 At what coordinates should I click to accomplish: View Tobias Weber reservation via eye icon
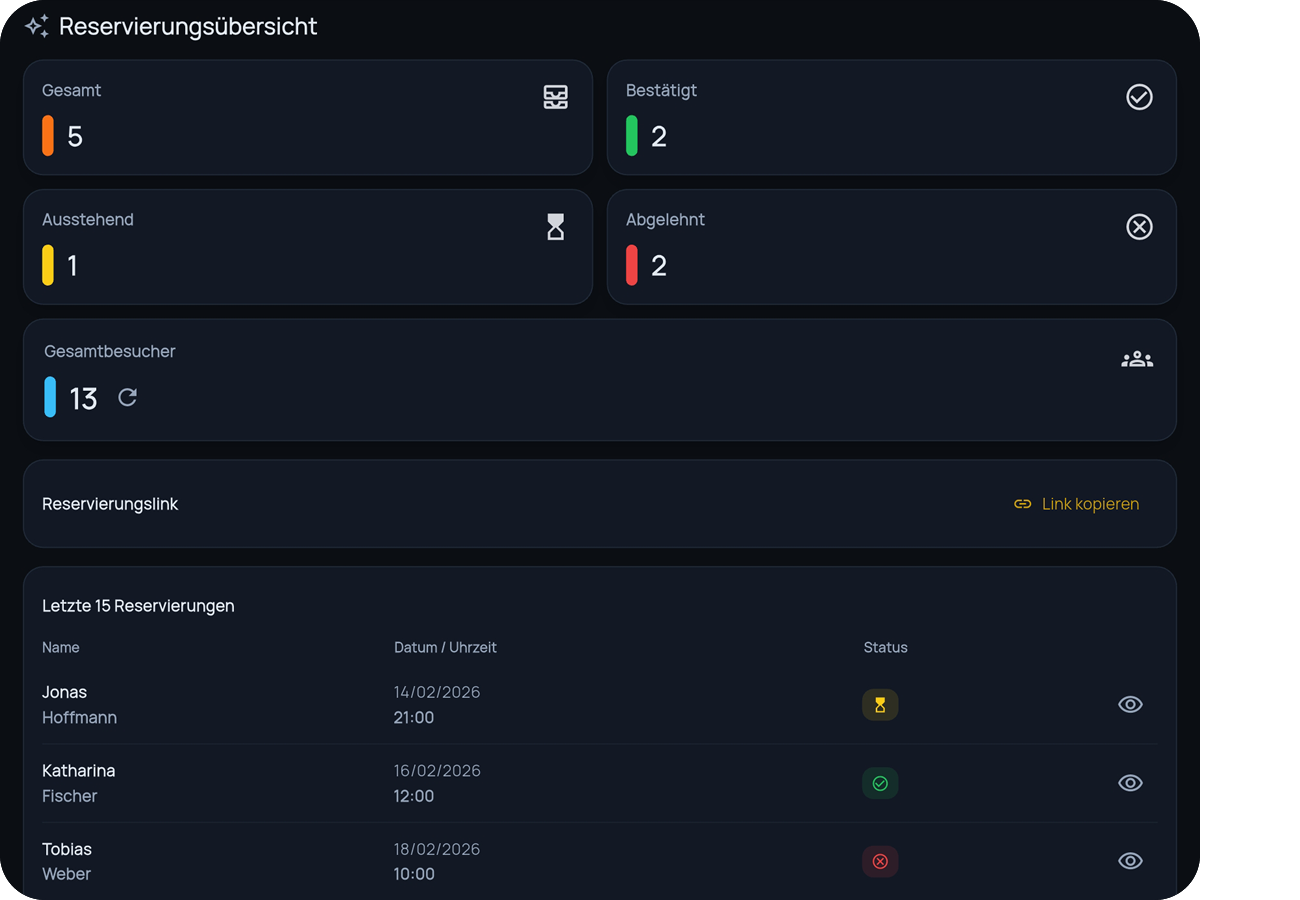tap(1130, 861)
